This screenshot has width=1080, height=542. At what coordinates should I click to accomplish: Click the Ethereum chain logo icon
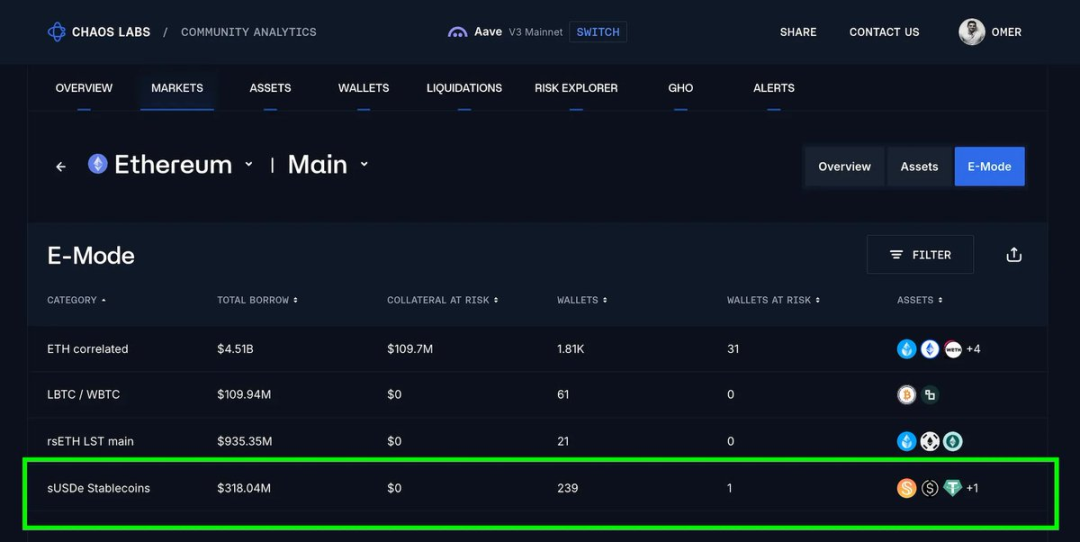pos(98,164)
